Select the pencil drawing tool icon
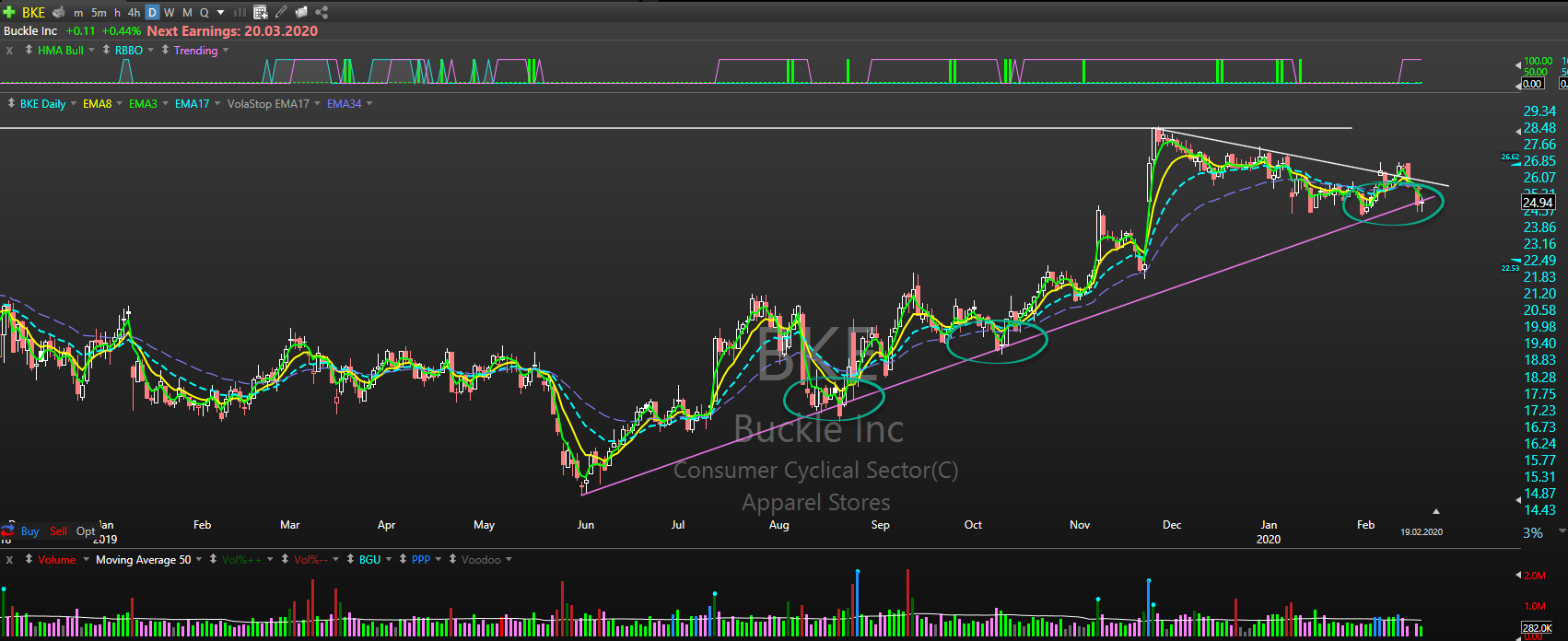1568x641 pixels. [281, 12]
